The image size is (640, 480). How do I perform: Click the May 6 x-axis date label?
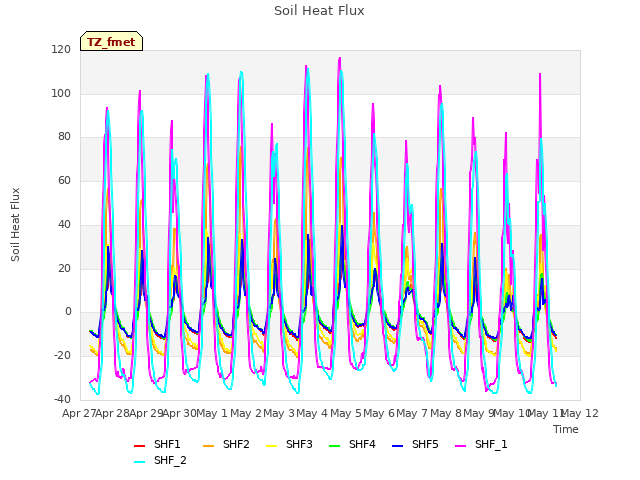[379, 413]
